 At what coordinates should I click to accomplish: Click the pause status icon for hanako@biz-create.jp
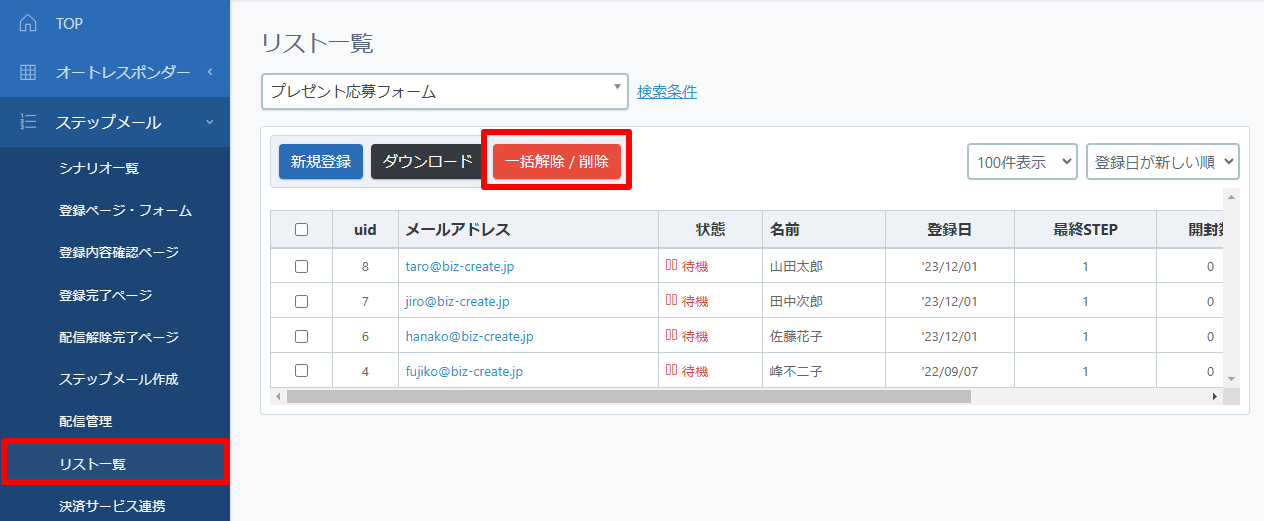(671, 336)
